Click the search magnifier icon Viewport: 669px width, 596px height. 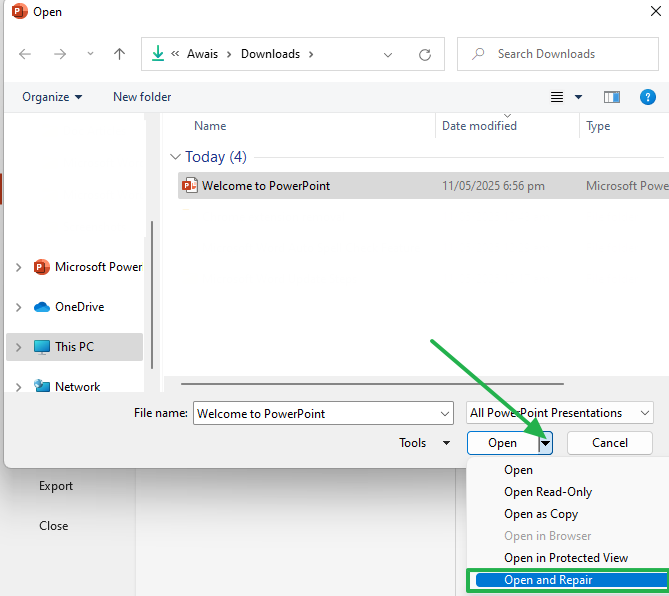click(478, 54)
